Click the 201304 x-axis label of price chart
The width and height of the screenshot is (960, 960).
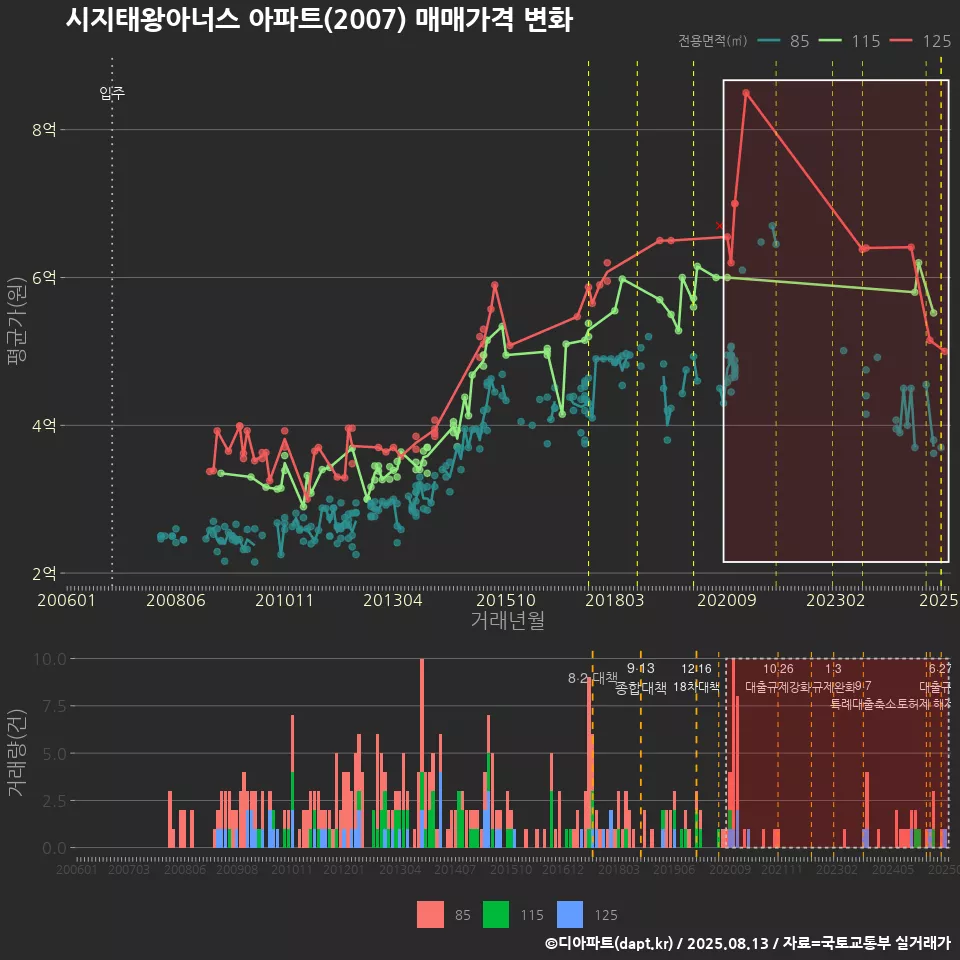click(x=393, y=600)
